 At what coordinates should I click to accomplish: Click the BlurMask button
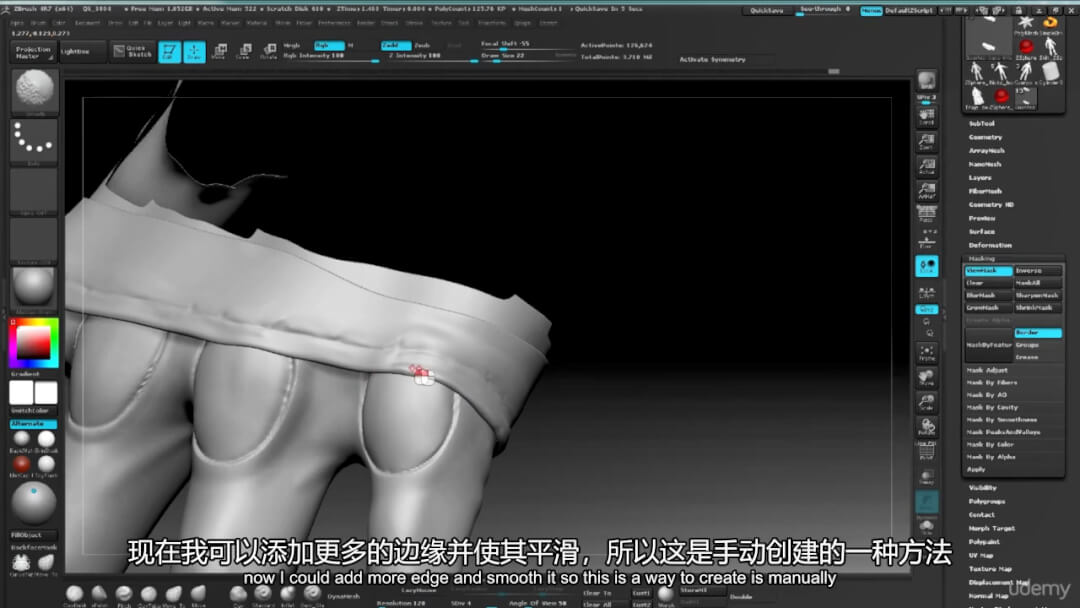point(988,296)
